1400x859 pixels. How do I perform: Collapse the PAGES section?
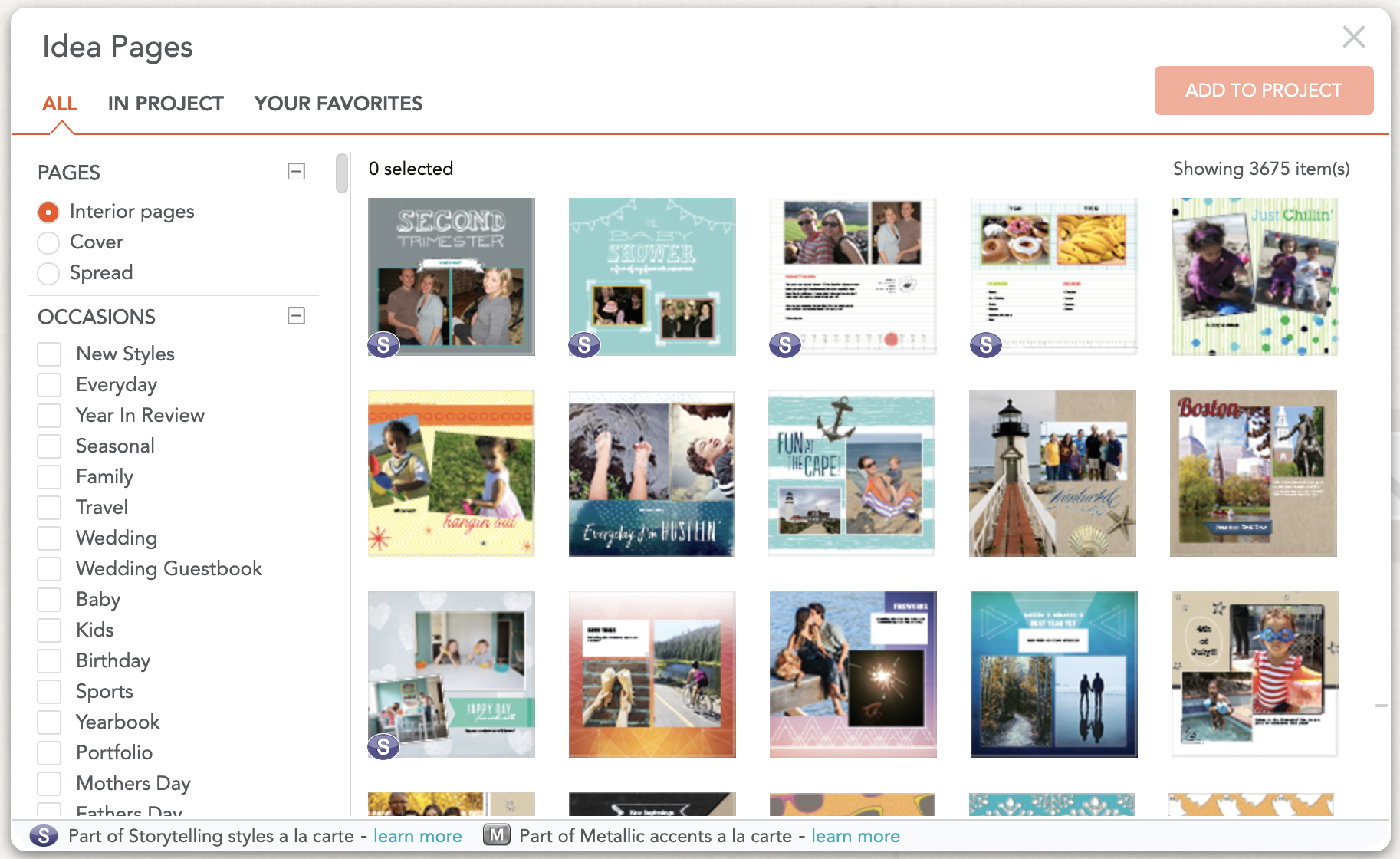pyautogui.click(x=294, y=171)
